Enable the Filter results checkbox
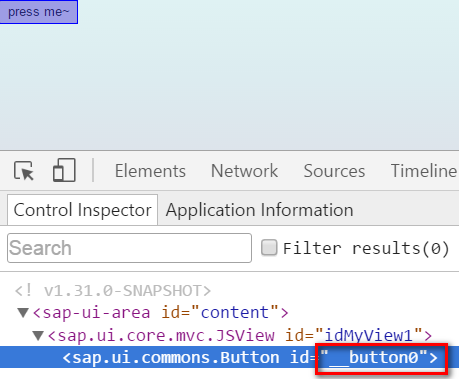The width and height of the screenshot is (459, 379). [269, 248]
